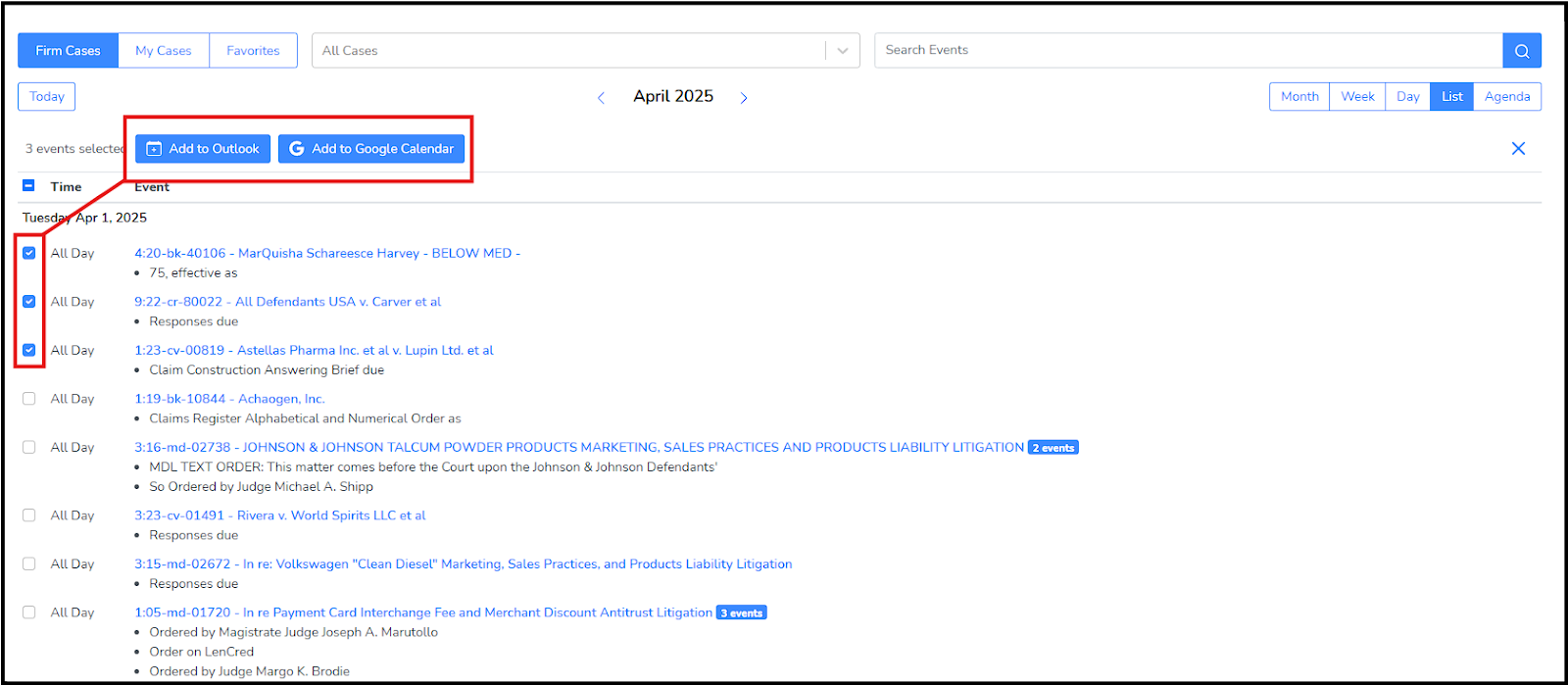Viewport: 1568px width, 685px height.
Task: Open Payment Card Interchange Fee litigation link
Action: pos(423,612)
